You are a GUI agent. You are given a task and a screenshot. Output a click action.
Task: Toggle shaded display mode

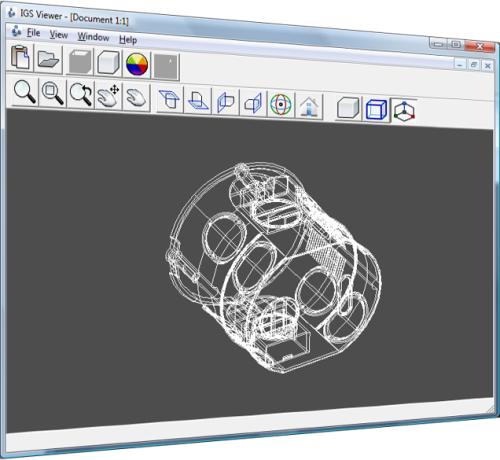pos(348,108)
